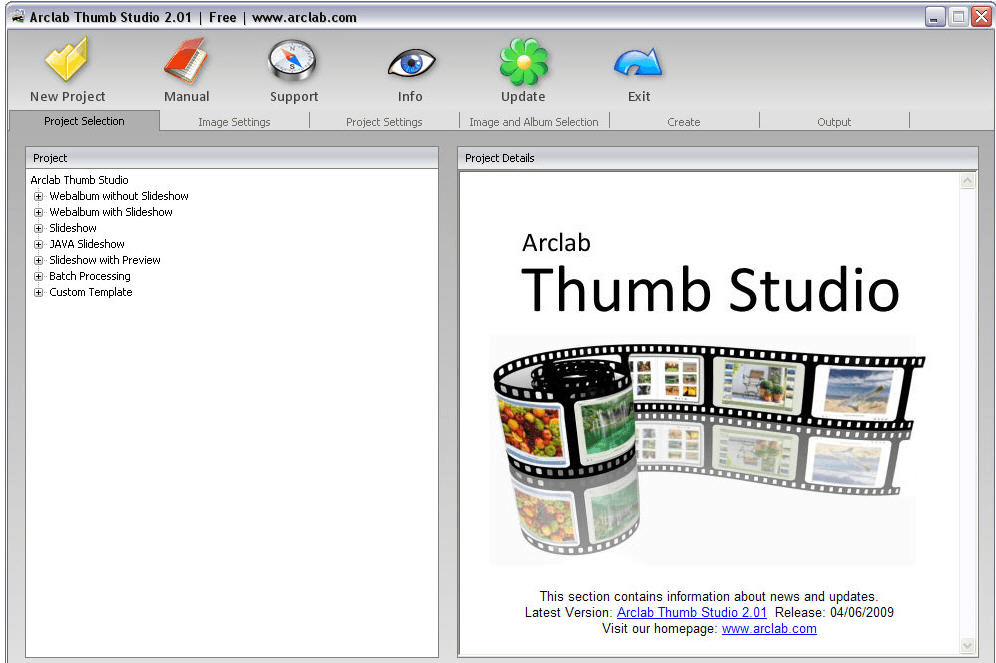This screenshot has height=663, width=996.
Task: Click the Project Details scroll down arrow
Action: tap(967, 646)
